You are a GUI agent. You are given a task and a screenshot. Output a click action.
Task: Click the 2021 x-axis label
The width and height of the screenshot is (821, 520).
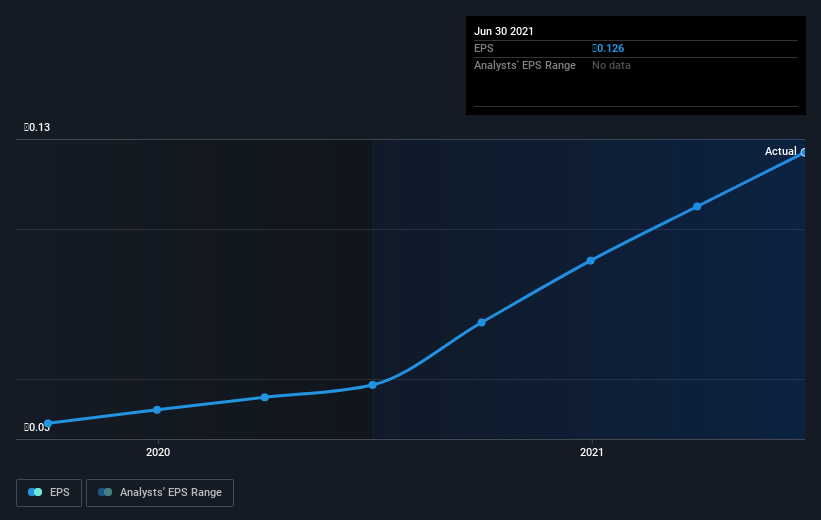(592, 452)
